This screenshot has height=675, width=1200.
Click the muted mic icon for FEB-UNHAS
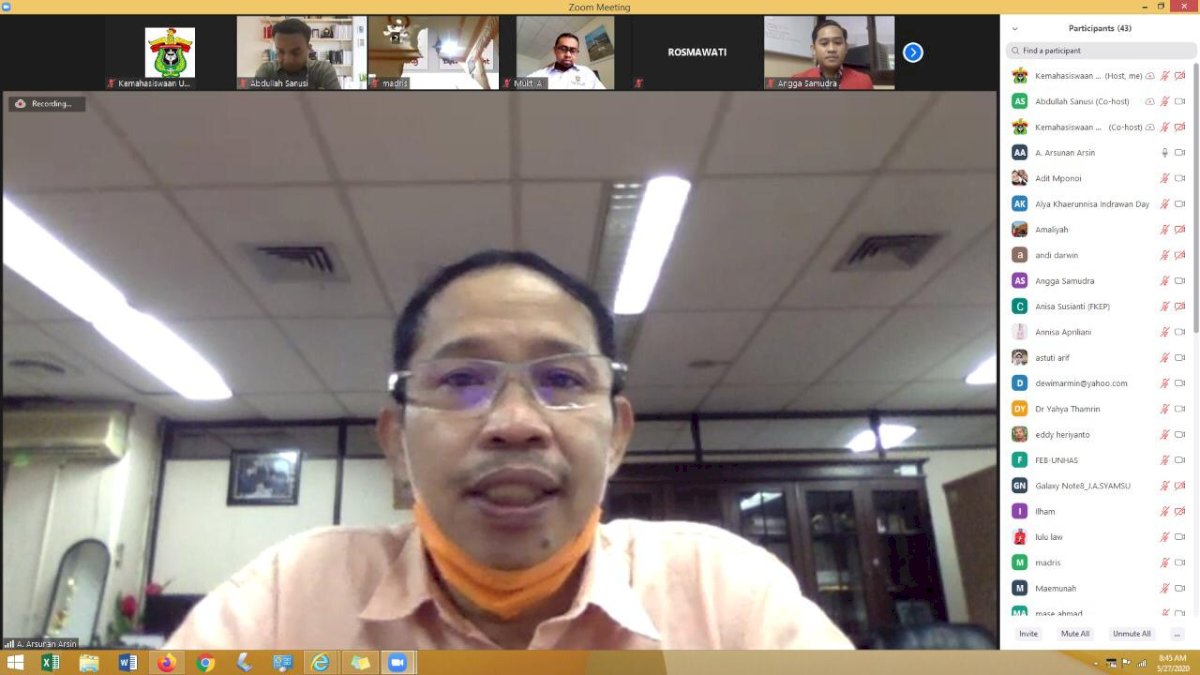point(1165,460)
